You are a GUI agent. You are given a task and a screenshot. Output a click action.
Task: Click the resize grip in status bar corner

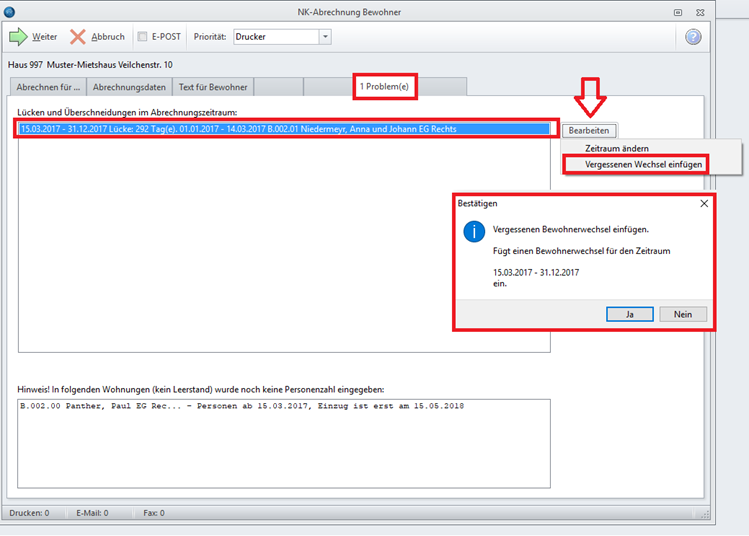click(x=705, y=514)
